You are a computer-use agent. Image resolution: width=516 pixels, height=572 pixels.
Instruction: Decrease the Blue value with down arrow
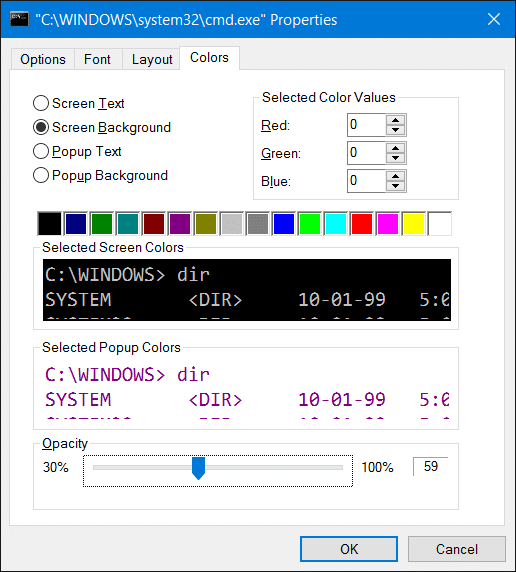tap(396, 186)
